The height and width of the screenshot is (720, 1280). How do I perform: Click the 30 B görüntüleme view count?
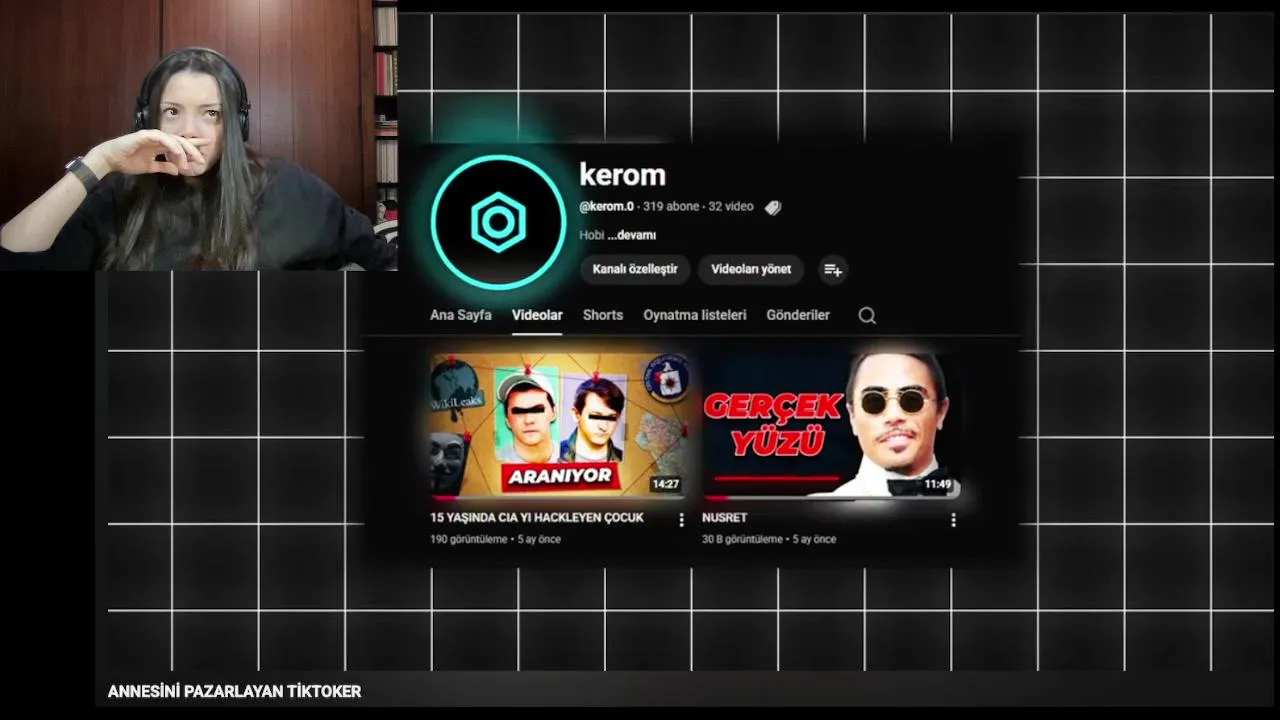click(x=742, y=539)
